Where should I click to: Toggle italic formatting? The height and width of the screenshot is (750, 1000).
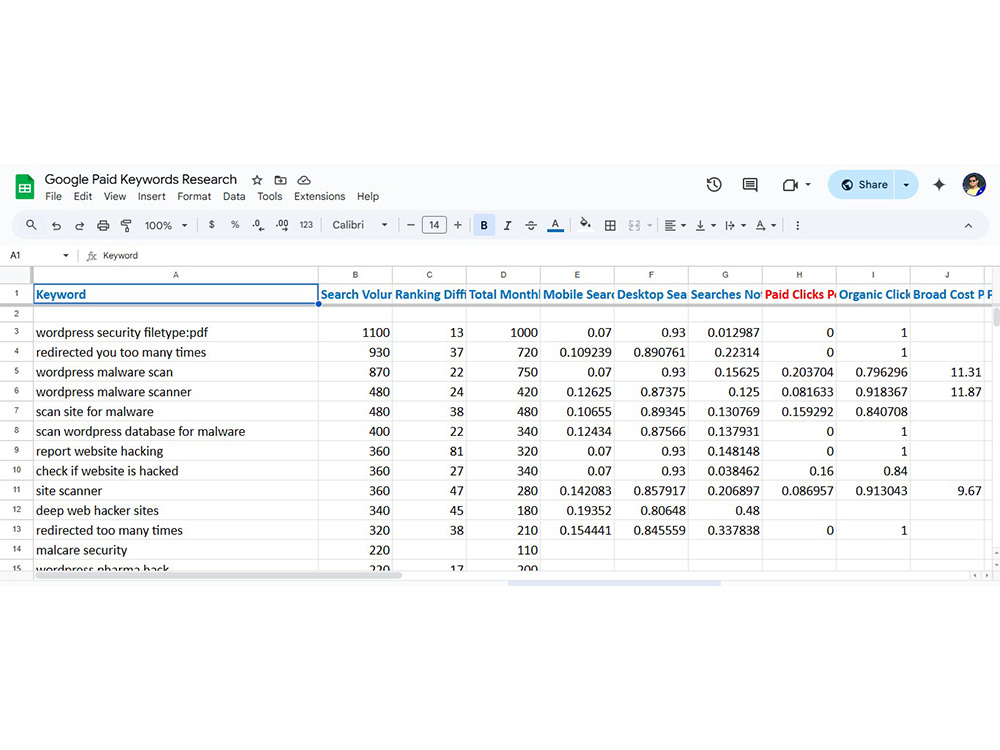508,225
